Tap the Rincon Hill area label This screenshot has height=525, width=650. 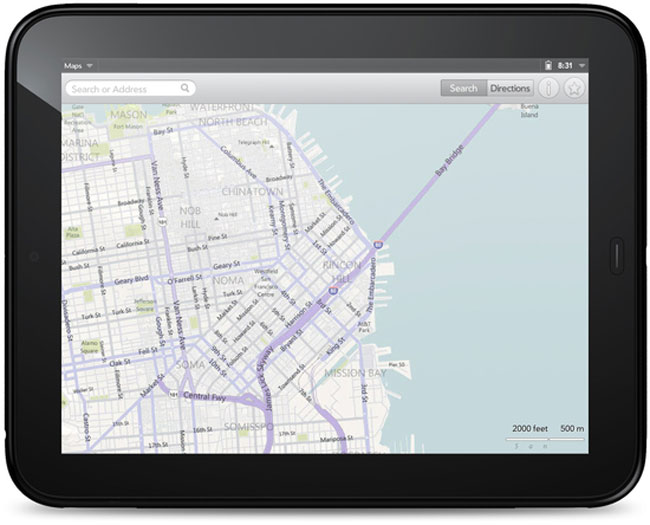click(x=342, y=271)
